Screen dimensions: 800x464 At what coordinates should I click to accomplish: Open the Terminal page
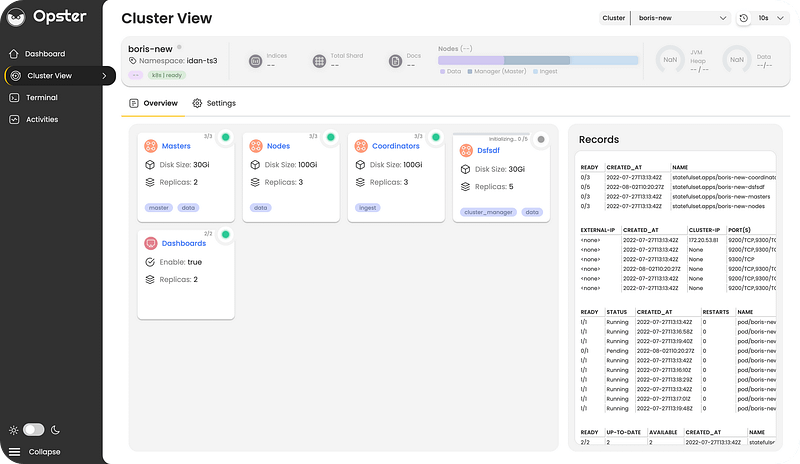(x=42, y=97)
